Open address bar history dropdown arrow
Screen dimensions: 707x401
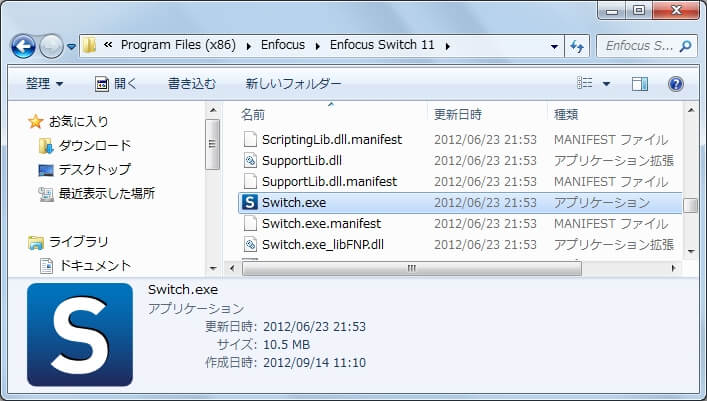[554, 46]
